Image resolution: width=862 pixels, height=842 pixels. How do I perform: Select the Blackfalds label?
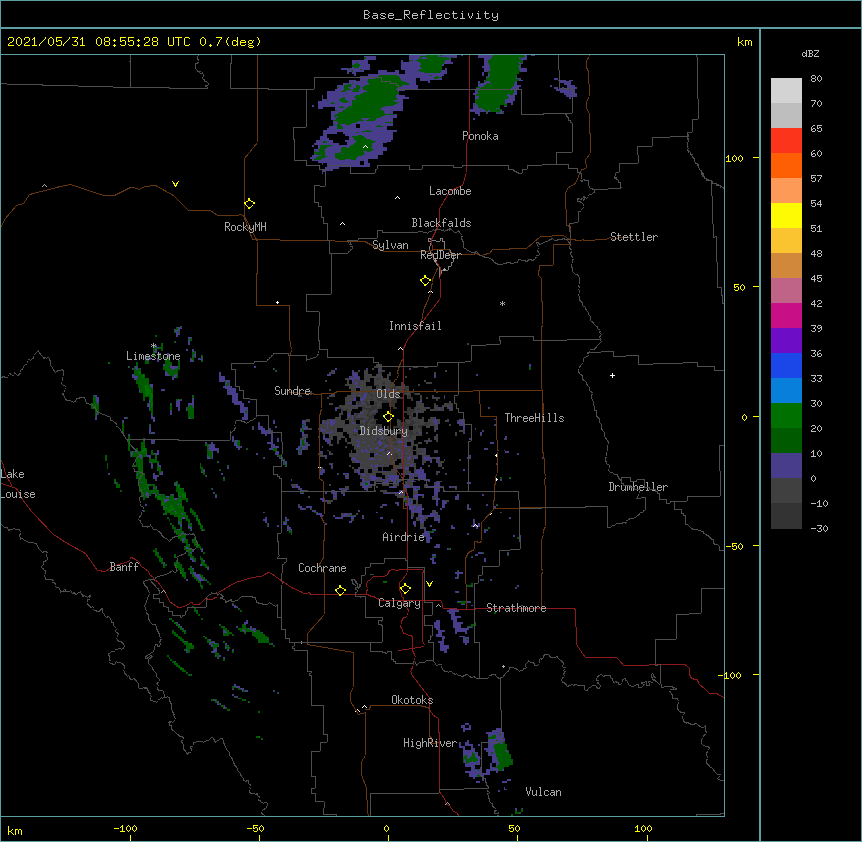tap(441, 223)
